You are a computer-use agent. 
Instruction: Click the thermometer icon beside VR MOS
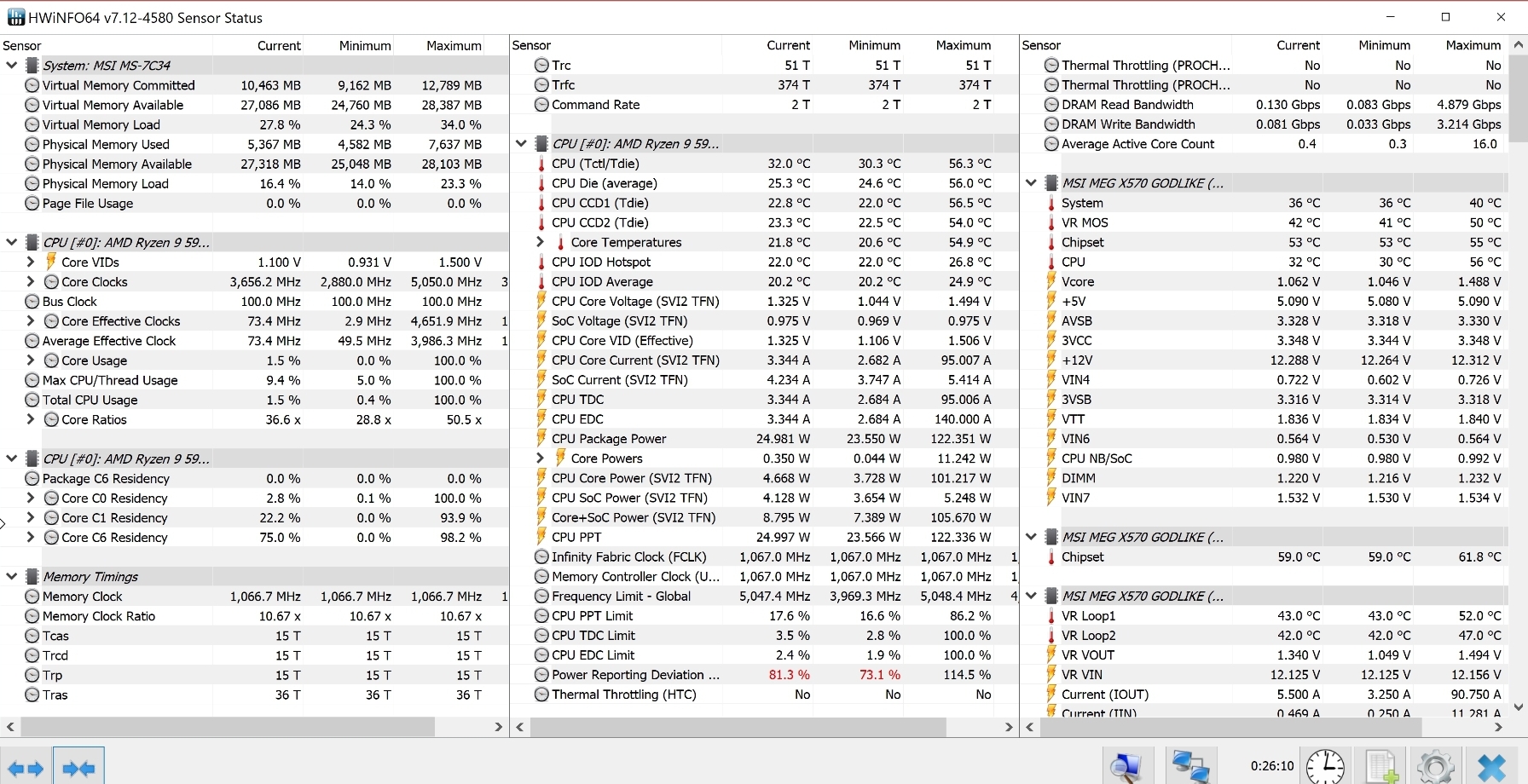1051,223
